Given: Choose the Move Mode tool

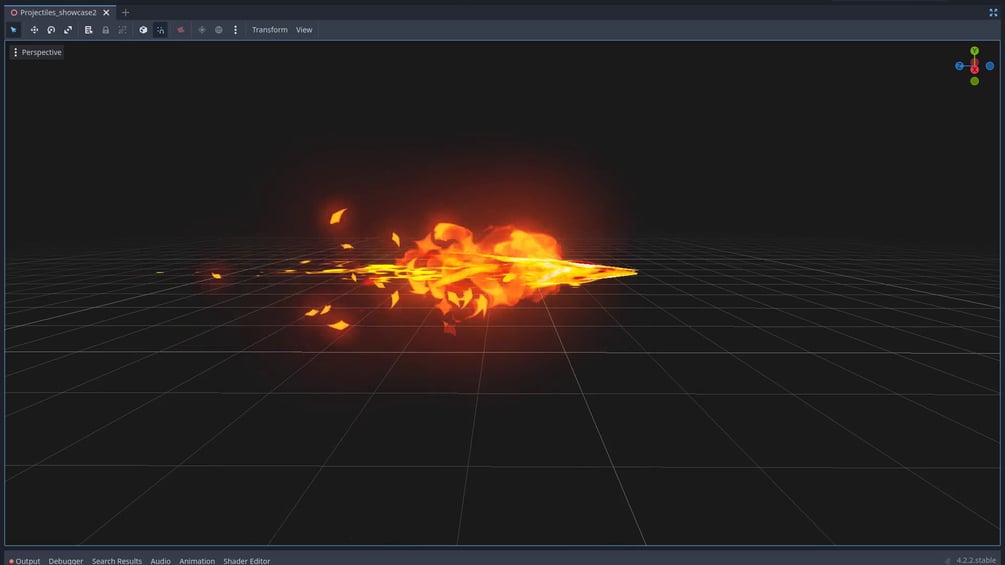Looking at the screenshot, I should pyautogui.click(x=34, y=29).
